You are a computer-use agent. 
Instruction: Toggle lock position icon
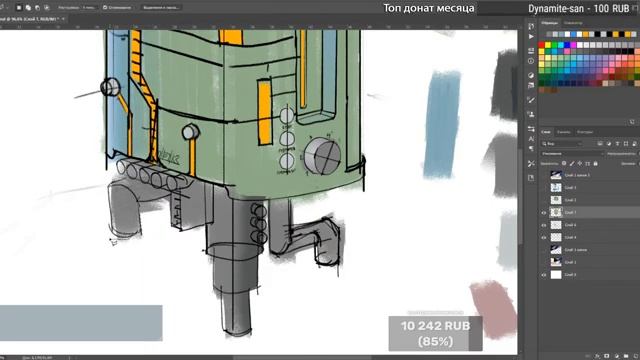[x=580, y=163]
